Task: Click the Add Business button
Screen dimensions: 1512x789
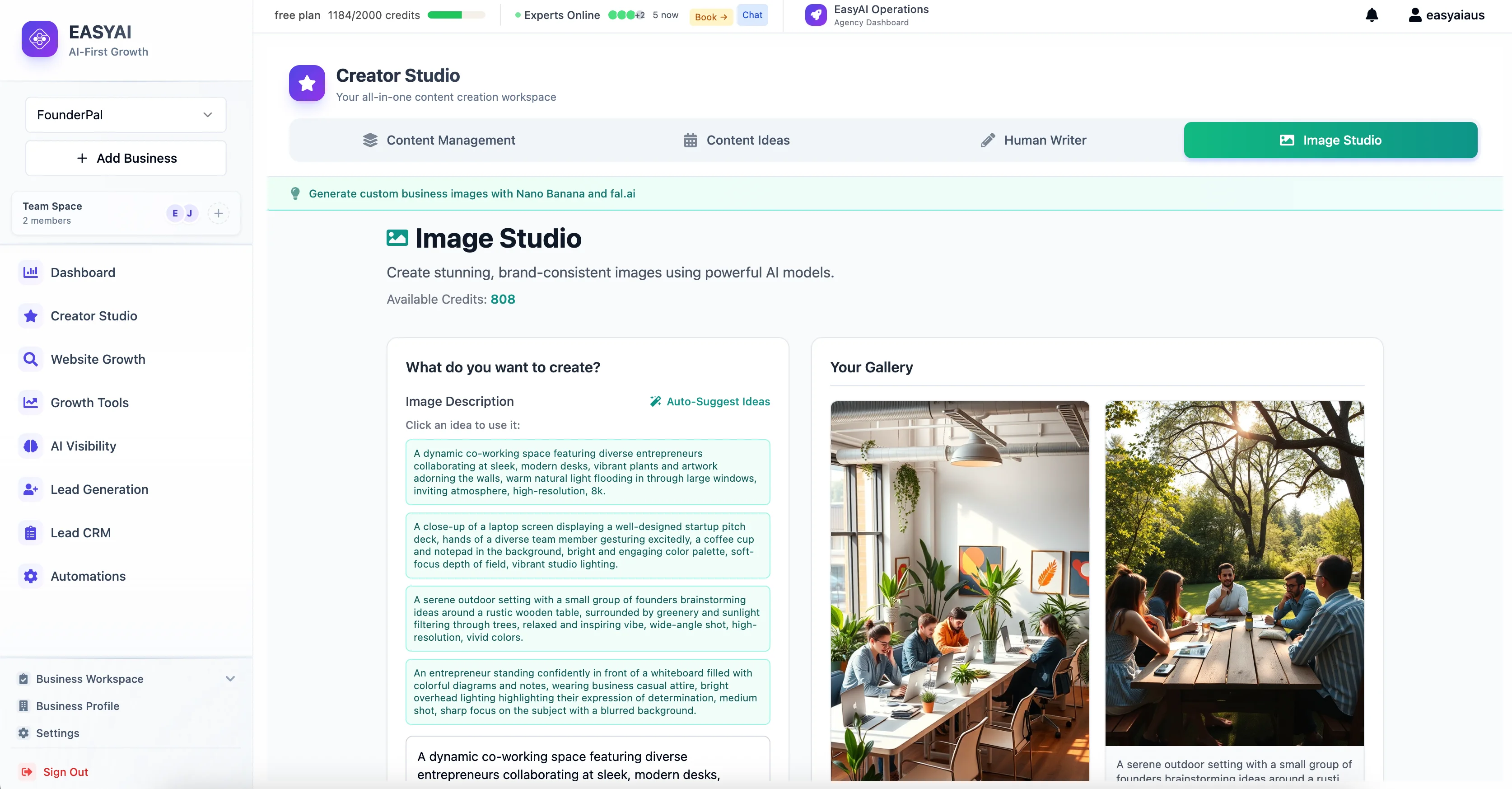Action: click(x=126, y=158)
